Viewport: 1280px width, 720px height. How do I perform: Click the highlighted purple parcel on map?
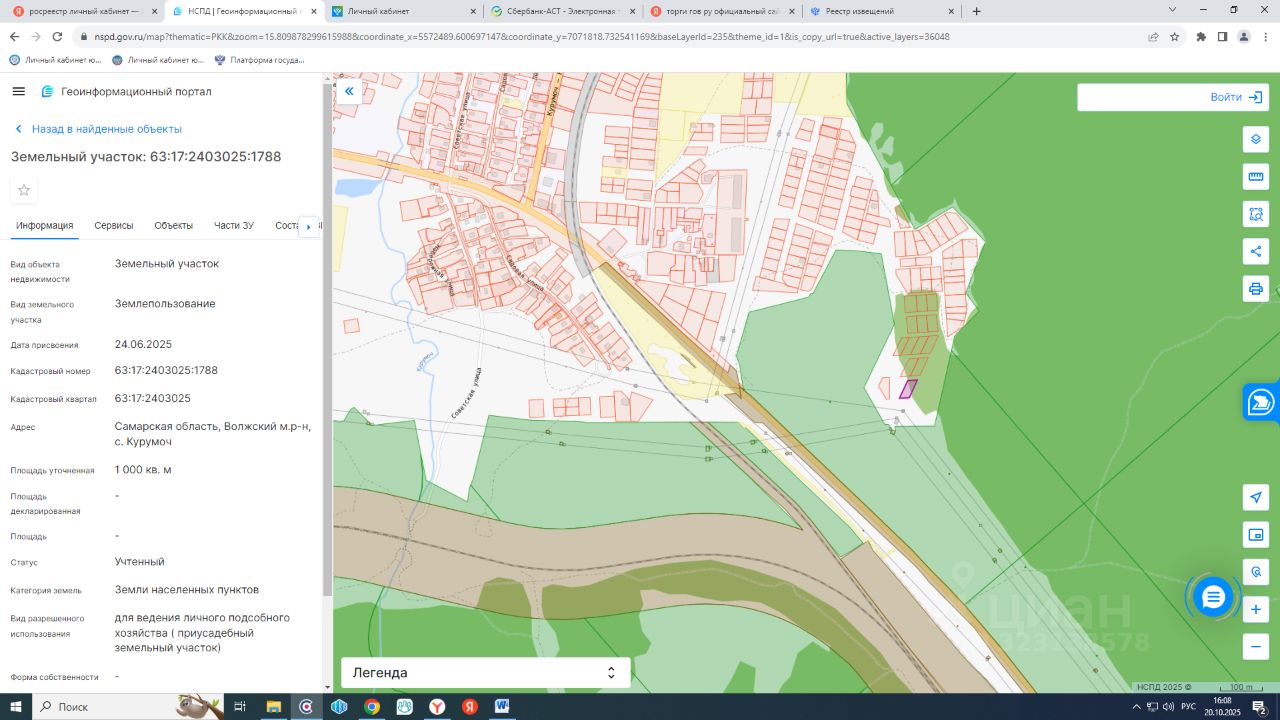click(x=908, y=389)
